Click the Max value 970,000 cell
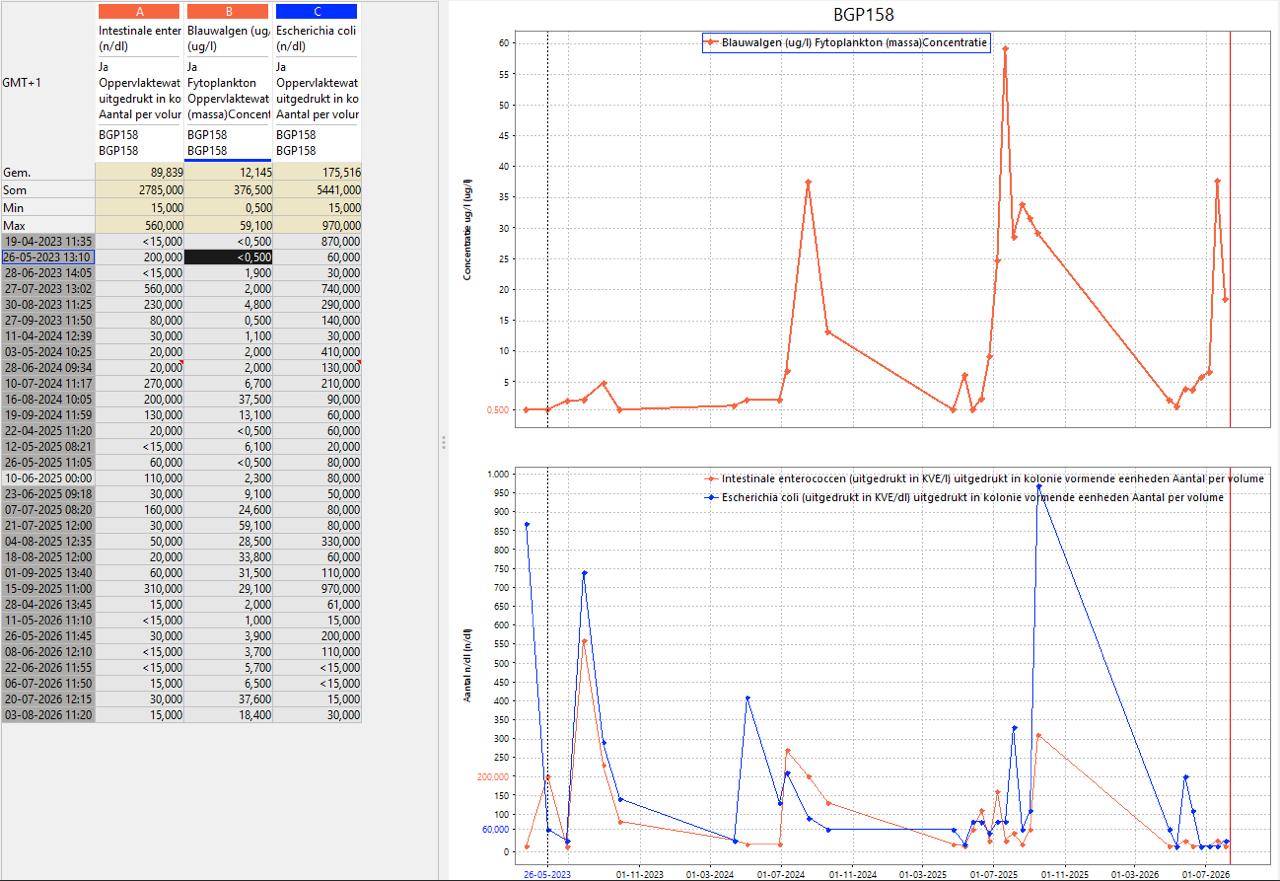The width and height of the screenshot is (1280, 881). coord(318,226)
